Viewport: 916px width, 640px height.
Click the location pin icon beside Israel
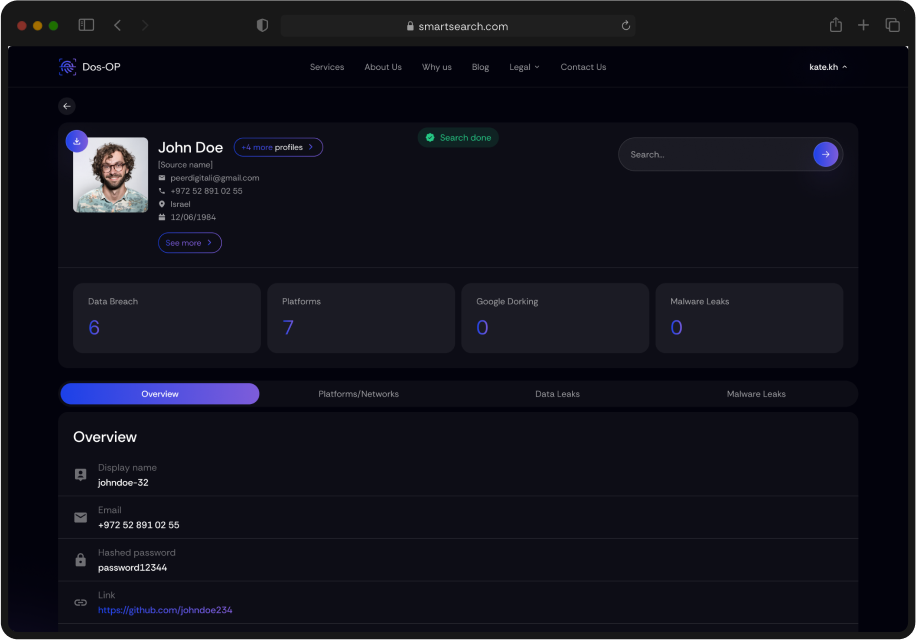click(162, 203)
